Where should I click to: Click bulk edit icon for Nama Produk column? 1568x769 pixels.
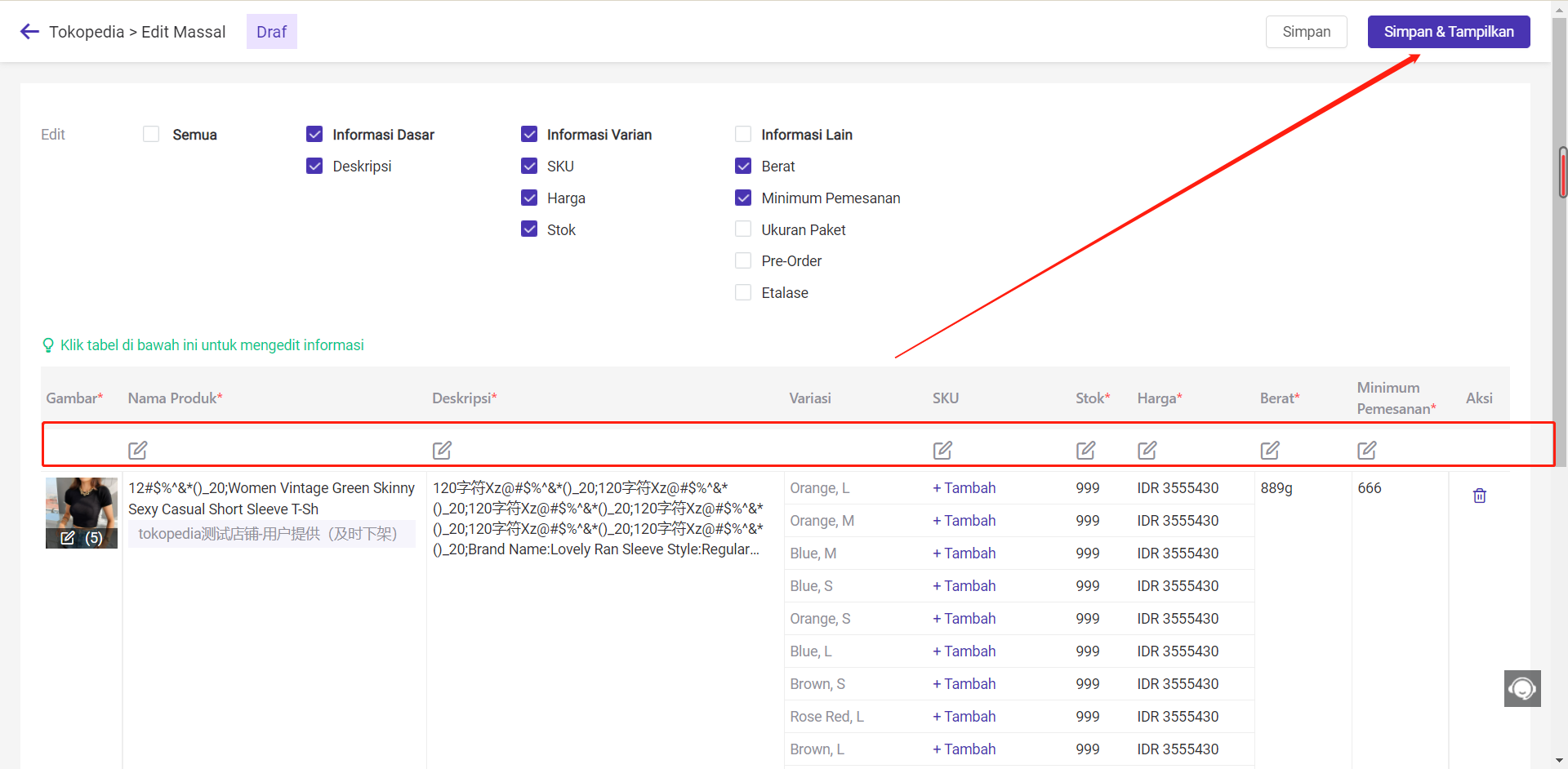(x=138, y=450)
